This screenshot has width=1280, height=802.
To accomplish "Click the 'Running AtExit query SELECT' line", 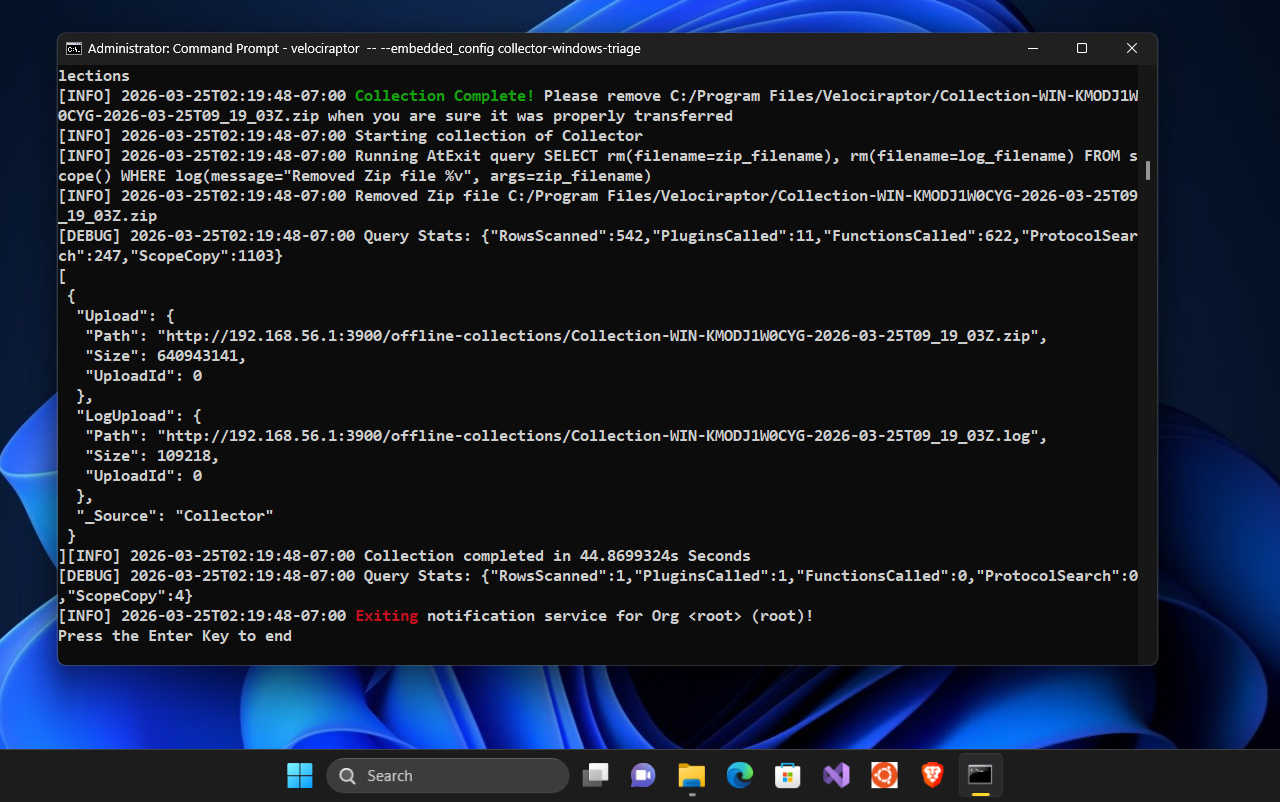I will 598,166.
